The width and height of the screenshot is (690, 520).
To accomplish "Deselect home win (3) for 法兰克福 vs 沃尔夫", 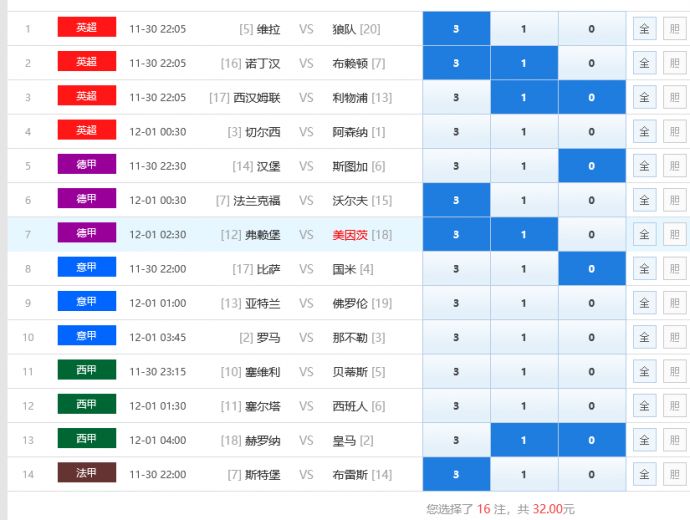I will 456,200.
